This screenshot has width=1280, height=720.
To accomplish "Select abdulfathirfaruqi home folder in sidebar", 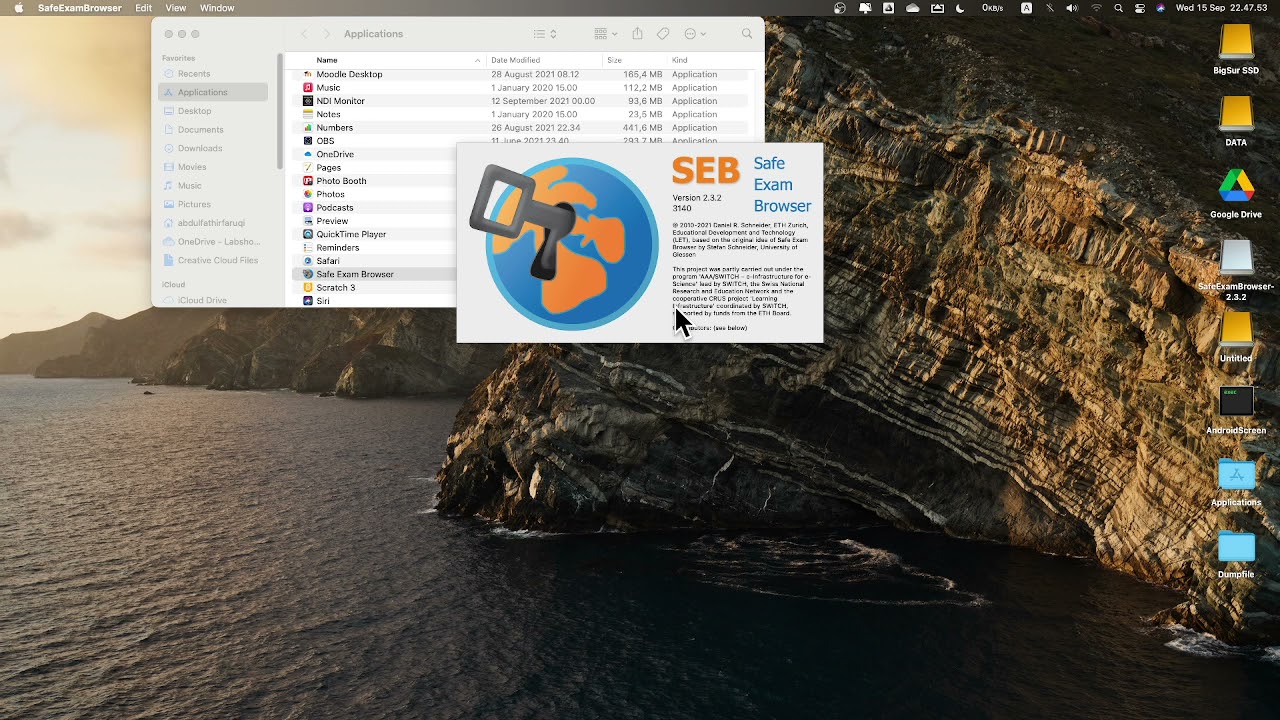I will [x=212, y=223].
